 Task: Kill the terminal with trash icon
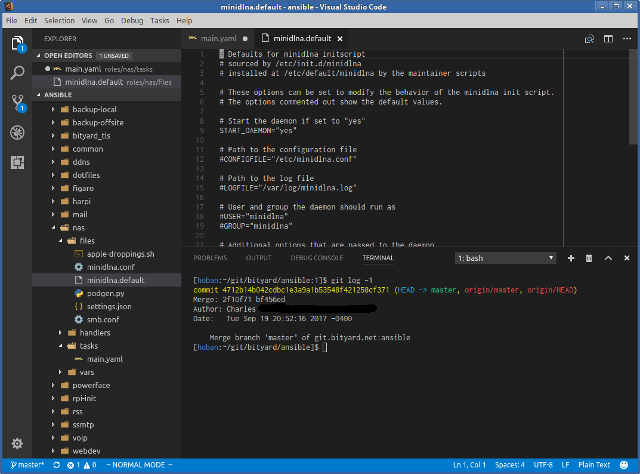[x=588, y=258]
